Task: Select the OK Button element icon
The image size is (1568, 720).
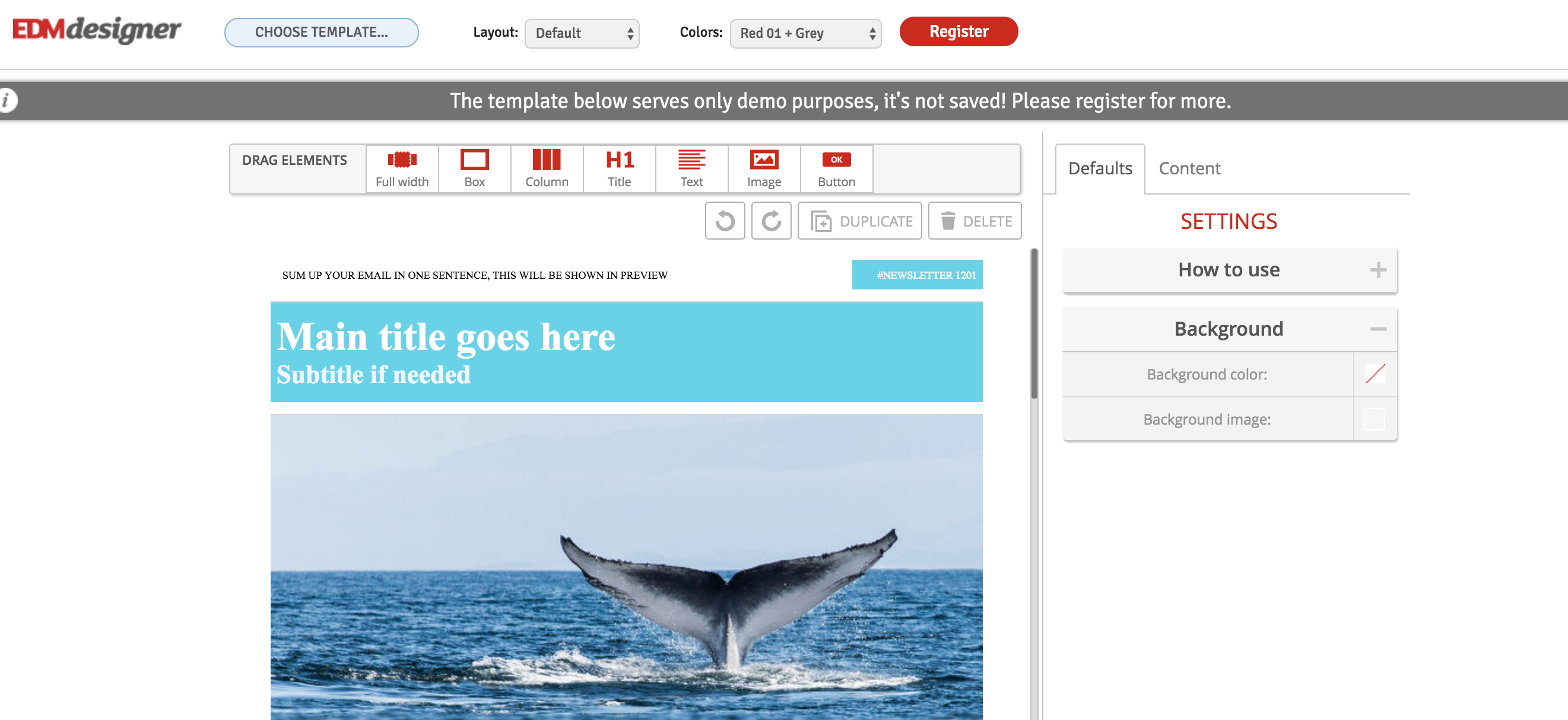Action: click(x=836, y=161)
